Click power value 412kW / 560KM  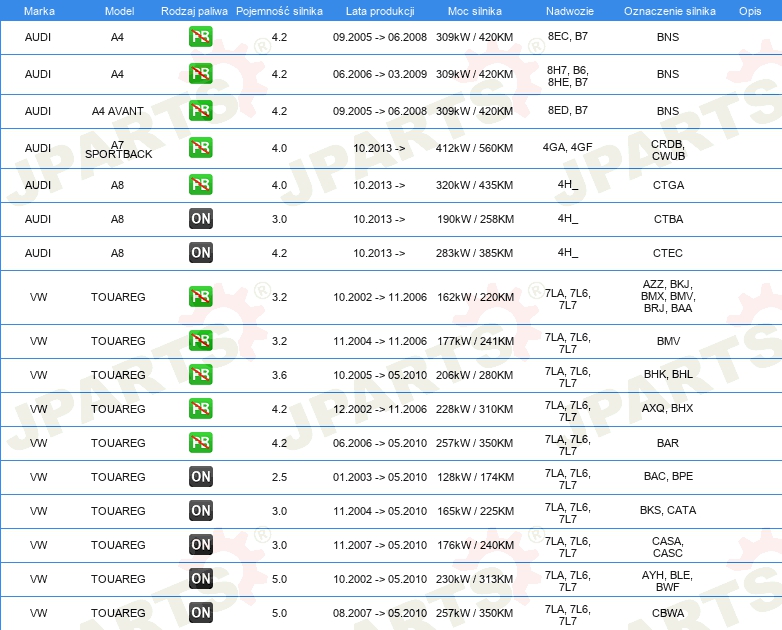click(x=474, y=148)
